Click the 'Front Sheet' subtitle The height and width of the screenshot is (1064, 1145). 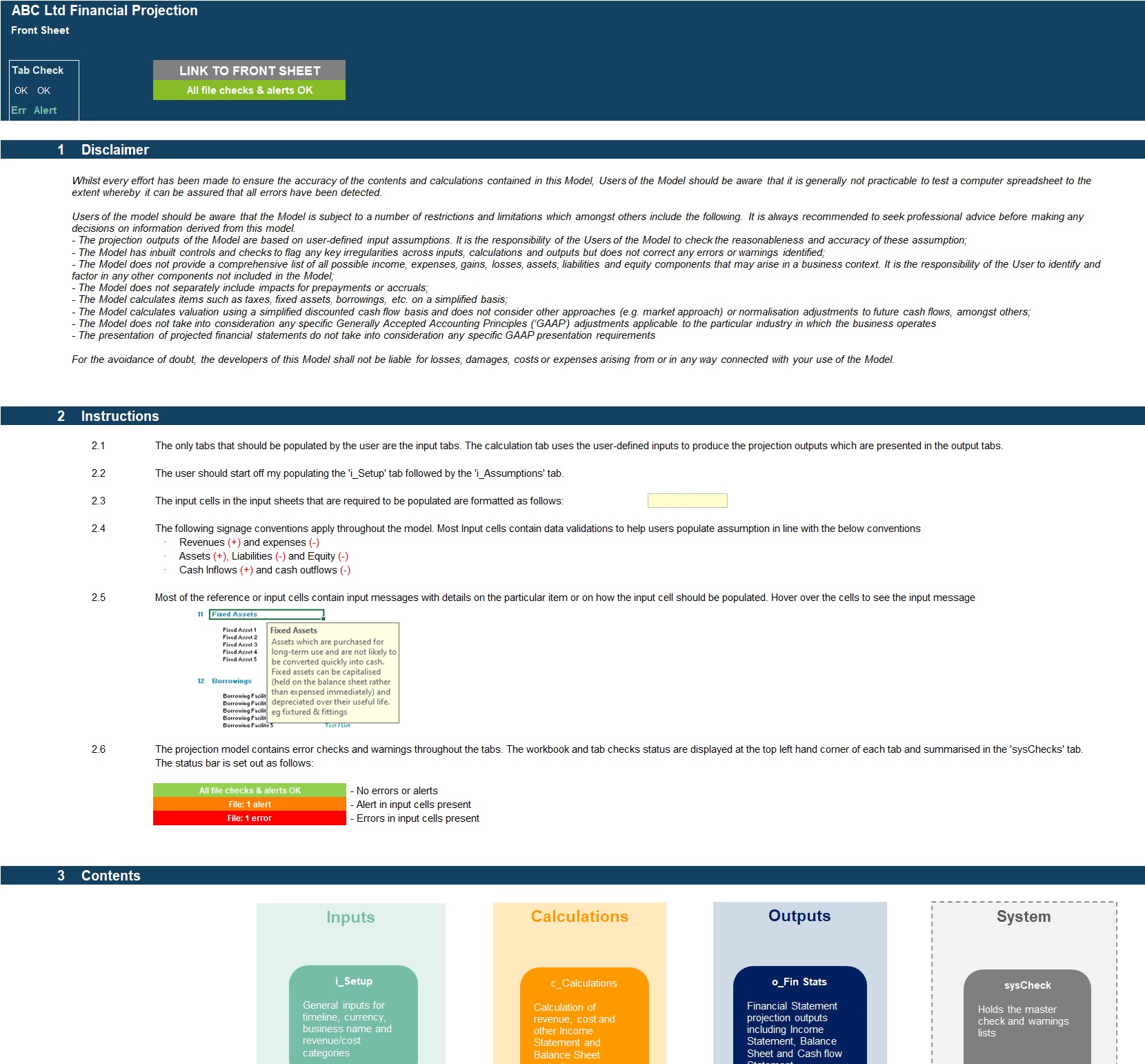click(x=40, y=30)
